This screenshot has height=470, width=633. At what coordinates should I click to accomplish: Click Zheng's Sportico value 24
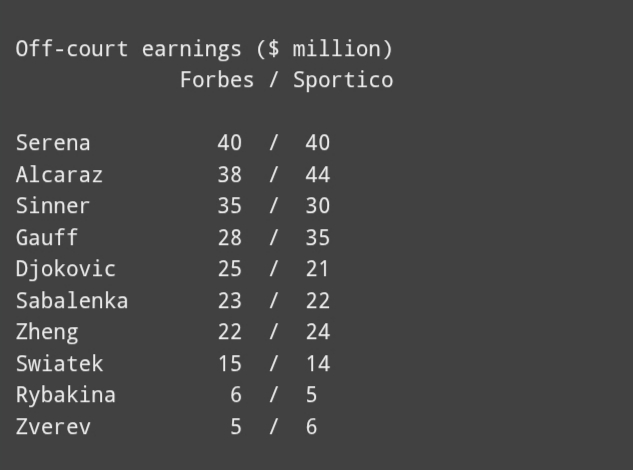click(x=317, y=332)
